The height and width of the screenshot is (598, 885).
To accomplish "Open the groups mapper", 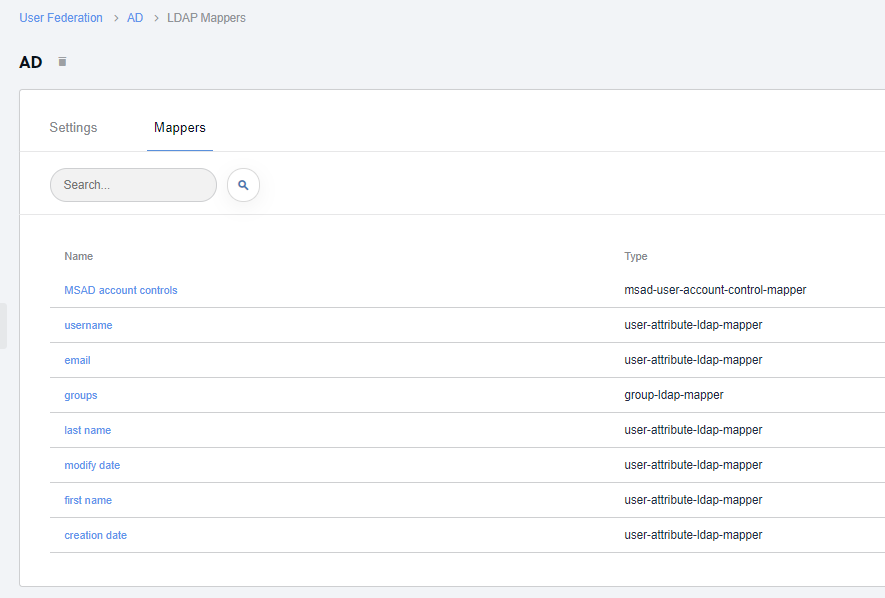I will tap(81, 395).
